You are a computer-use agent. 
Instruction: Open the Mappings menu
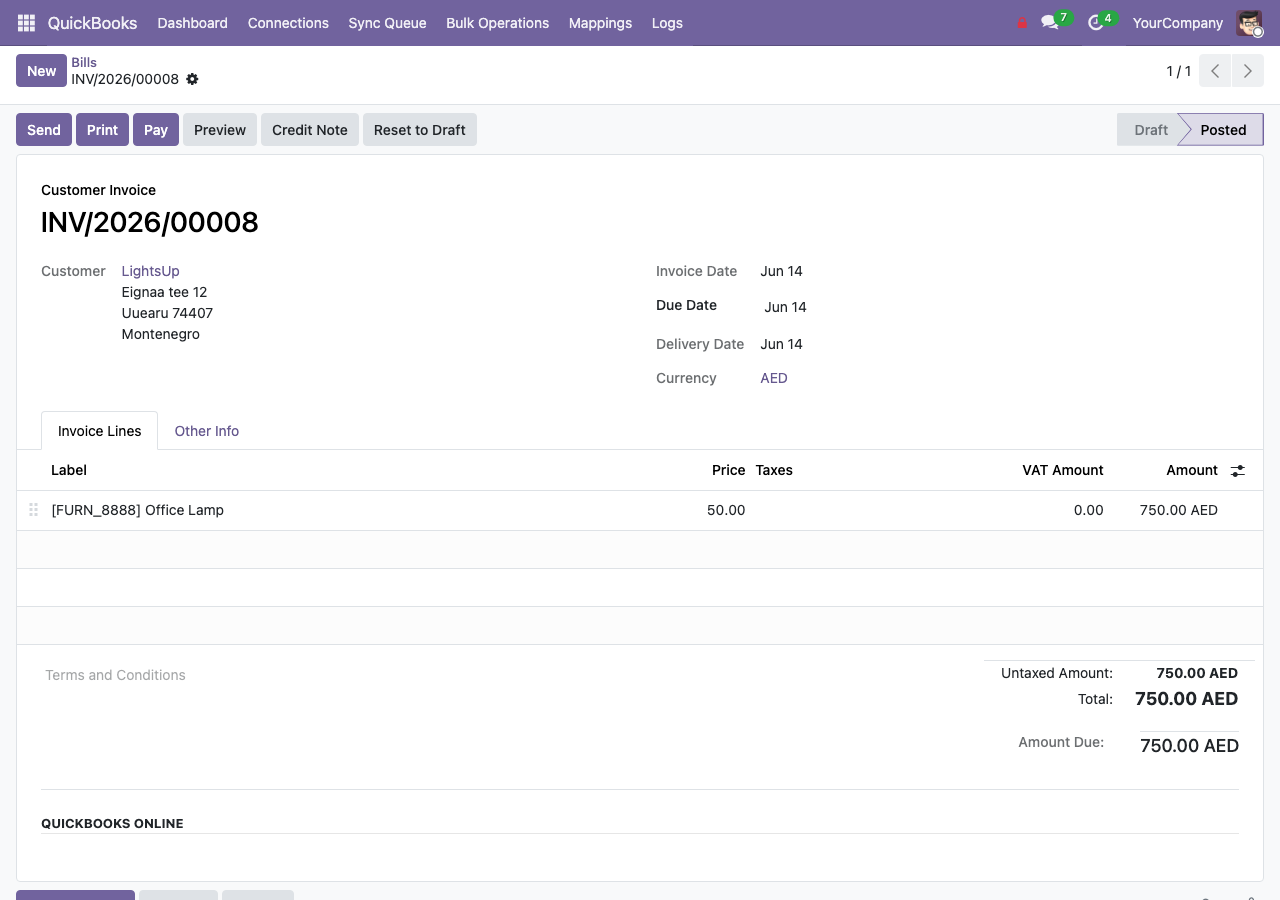coord(600,23)
